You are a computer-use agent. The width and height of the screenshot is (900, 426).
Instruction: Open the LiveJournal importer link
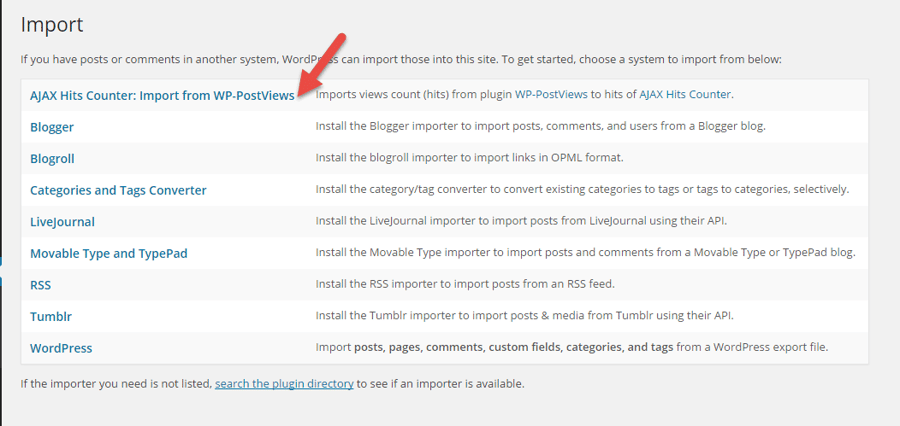63,222
